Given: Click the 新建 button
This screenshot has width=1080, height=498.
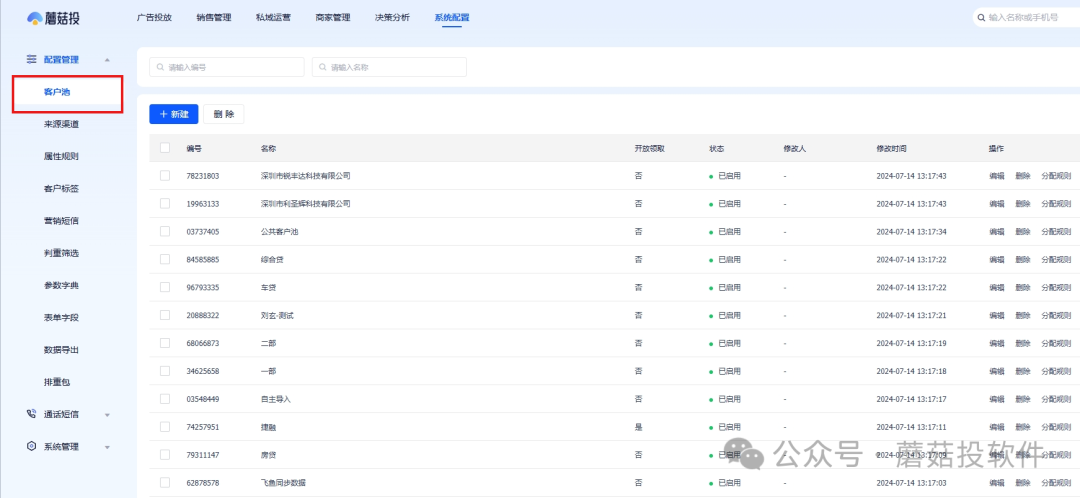Looking at the screenshot, I should click(173, 114).
